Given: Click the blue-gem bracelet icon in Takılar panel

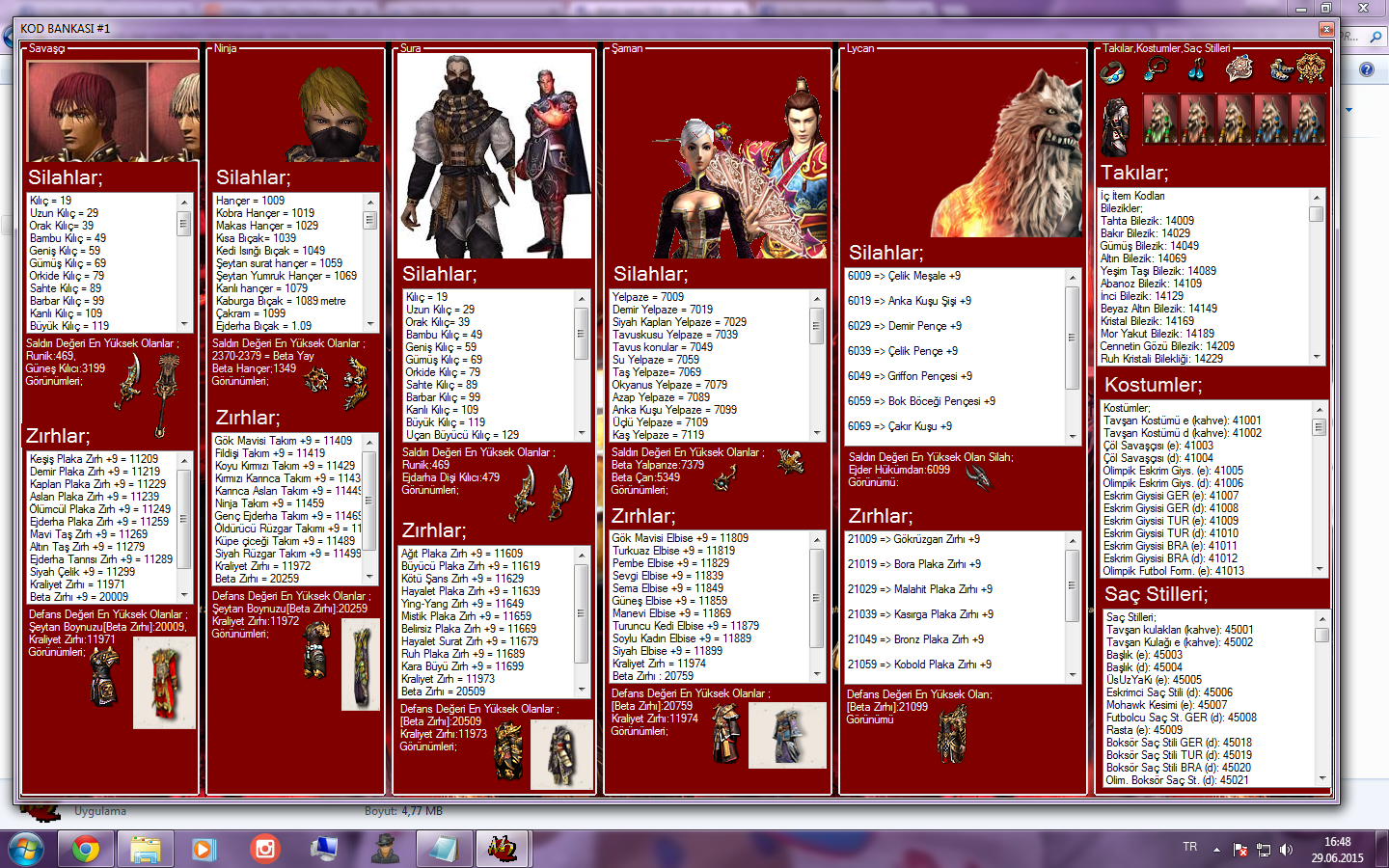Looking at the screenshot, I should pos(1113,70).
